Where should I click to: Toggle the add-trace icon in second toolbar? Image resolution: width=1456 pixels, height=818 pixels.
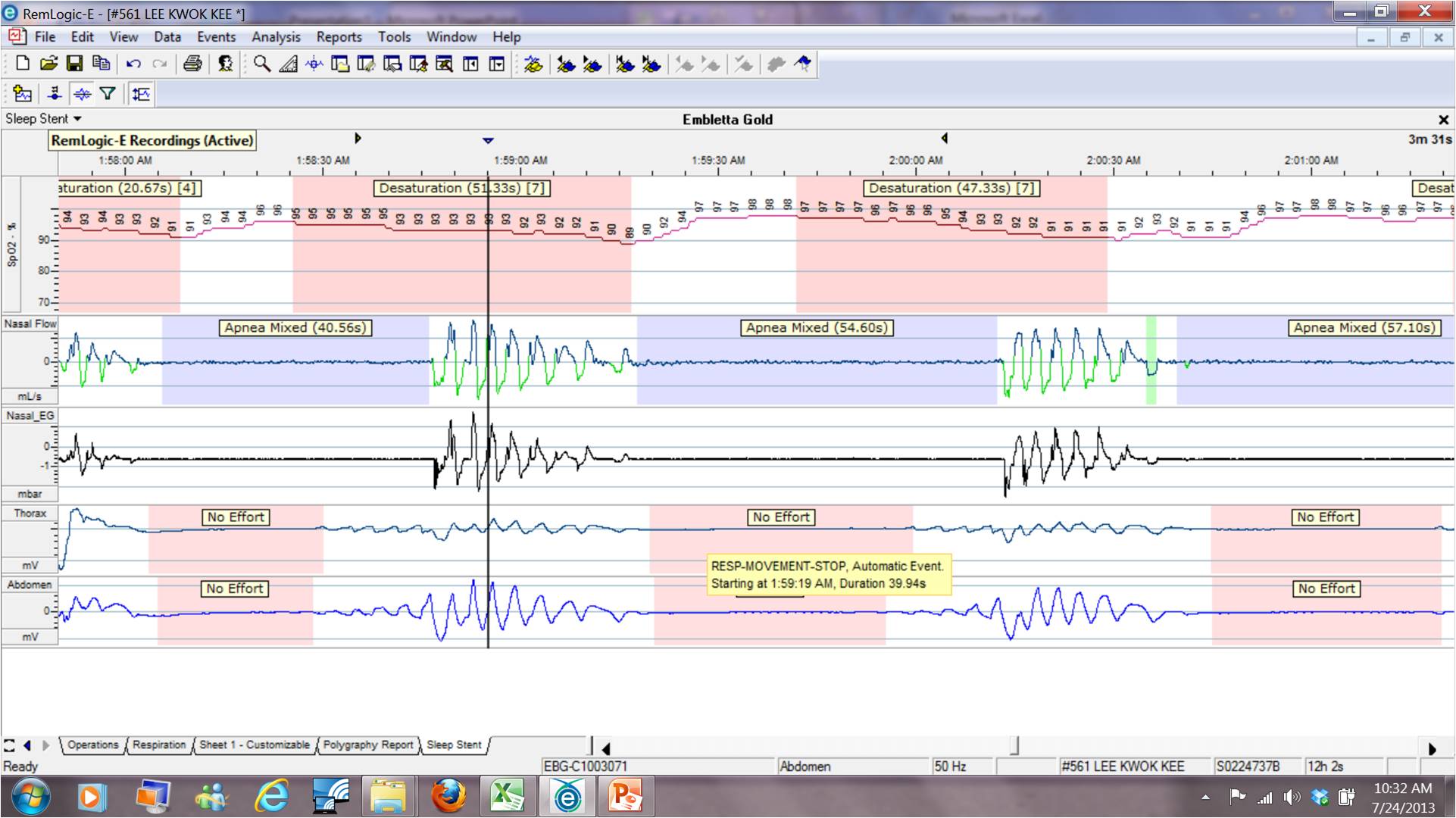tap(23, 94)
